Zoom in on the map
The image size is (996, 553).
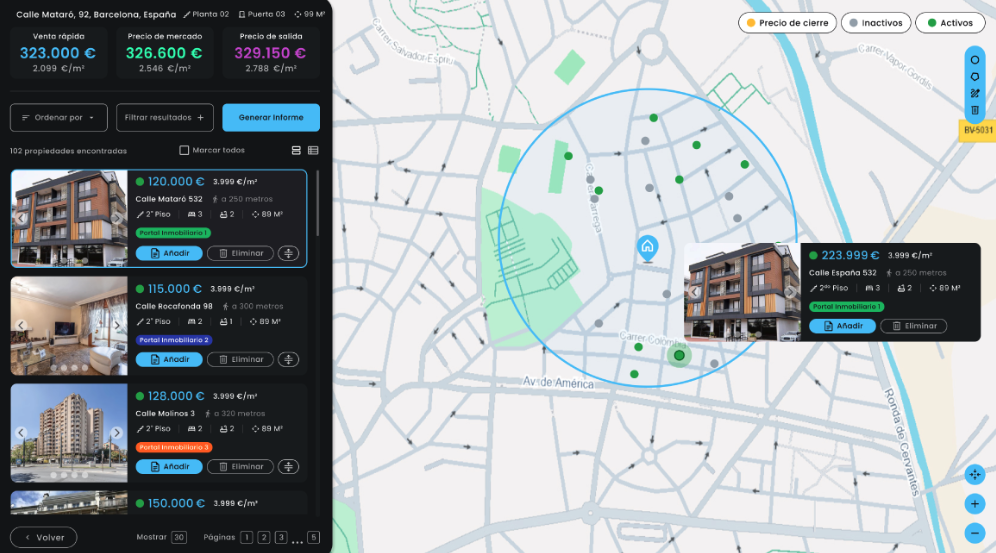975,504
